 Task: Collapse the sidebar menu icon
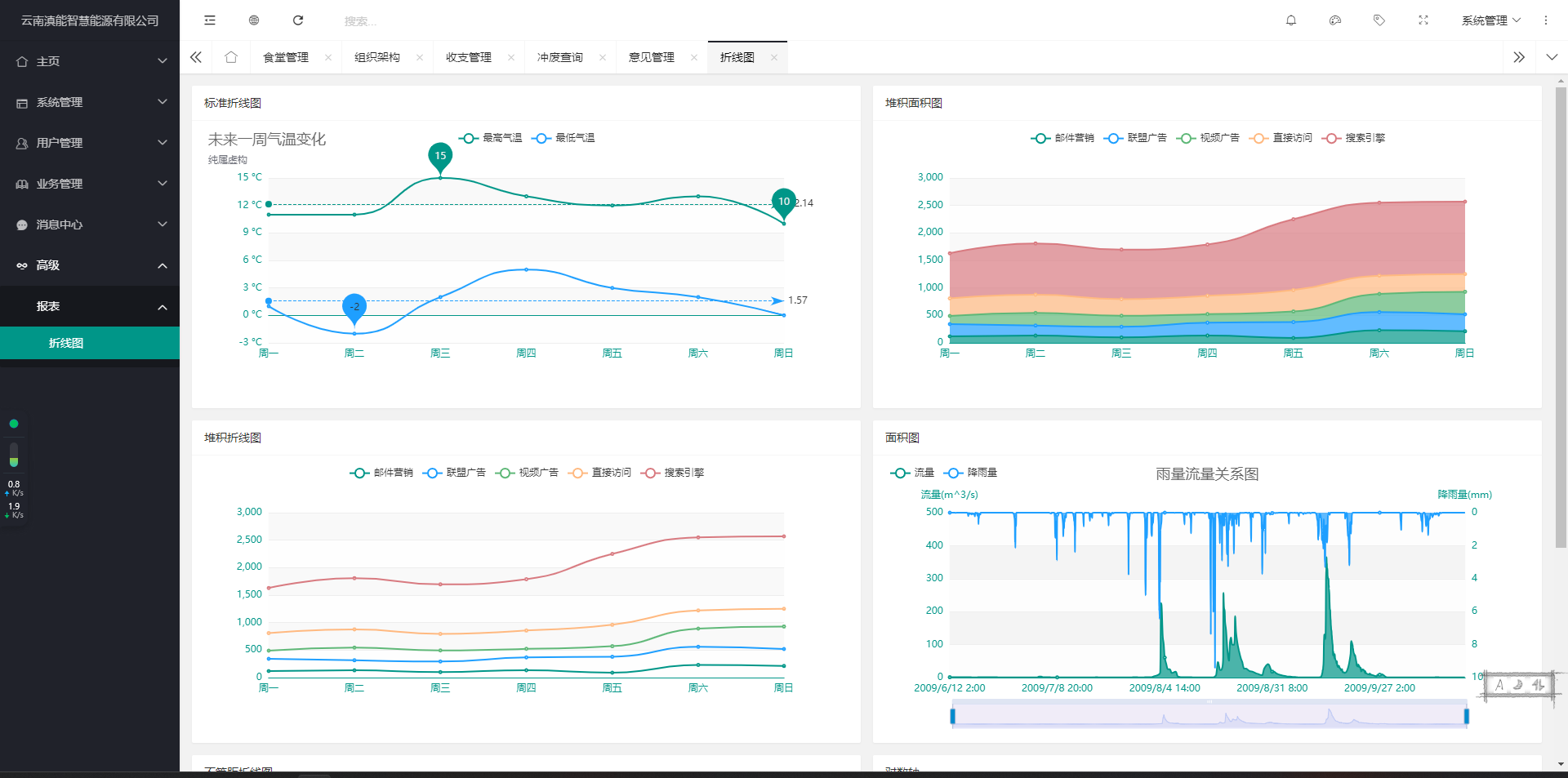pyautogui.click(x=210, y=20)
